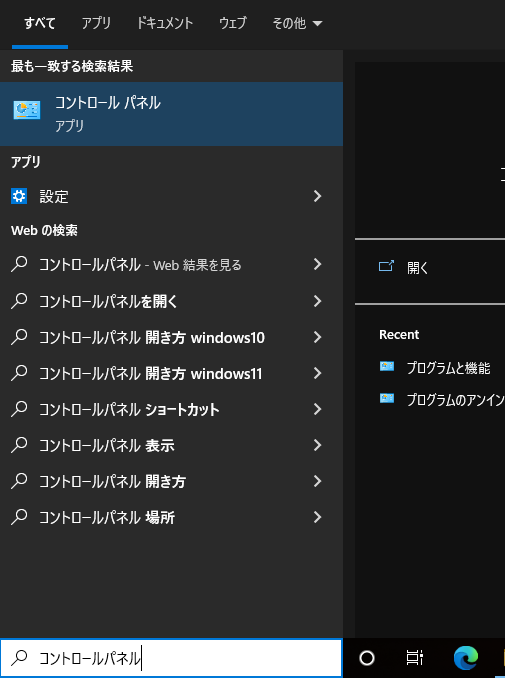
Task: Click the magnifier icon beside 開き方 windows11
Action: [19, 373]
